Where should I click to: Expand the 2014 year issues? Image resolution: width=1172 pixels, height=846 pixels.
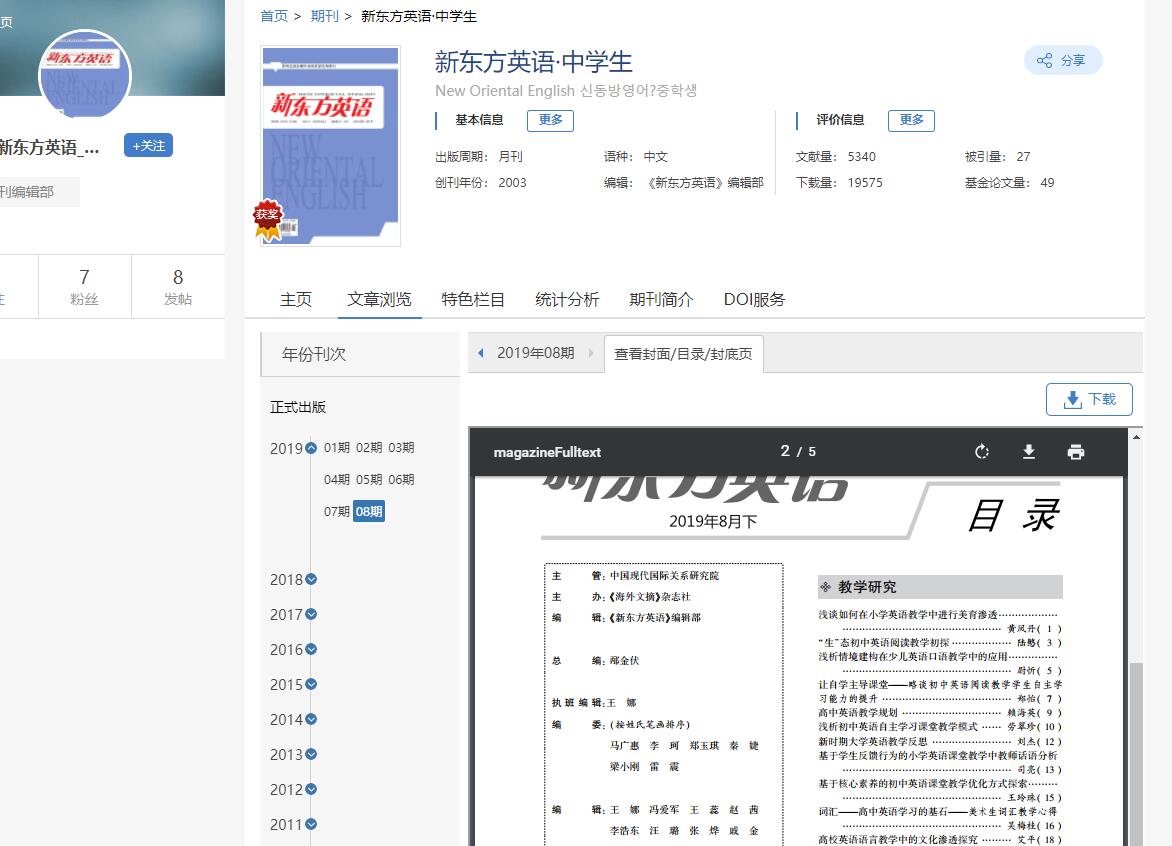click(x=311, y=719)
